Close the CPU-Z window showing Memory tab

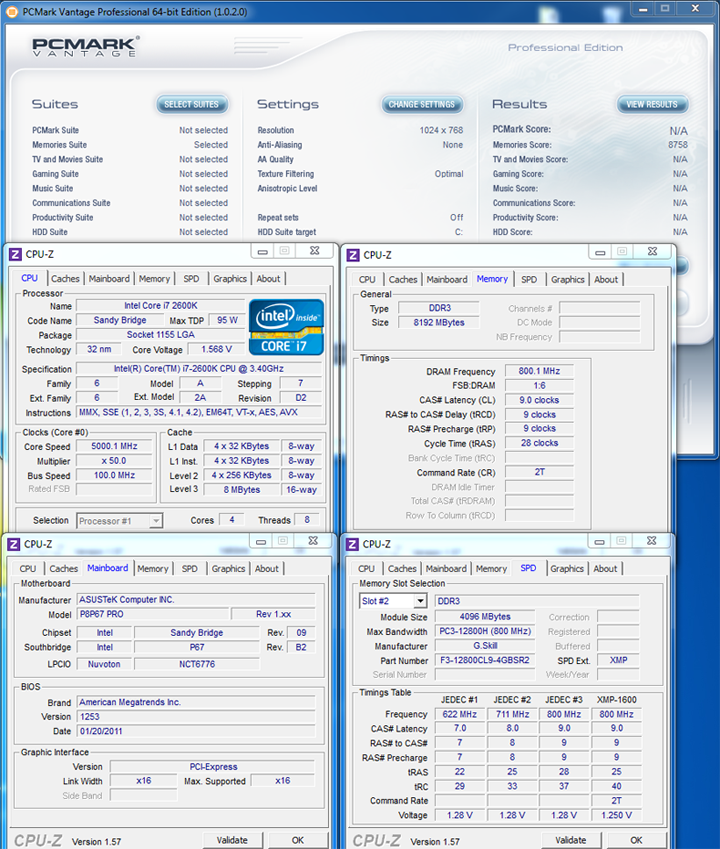(x=652, y=252)
